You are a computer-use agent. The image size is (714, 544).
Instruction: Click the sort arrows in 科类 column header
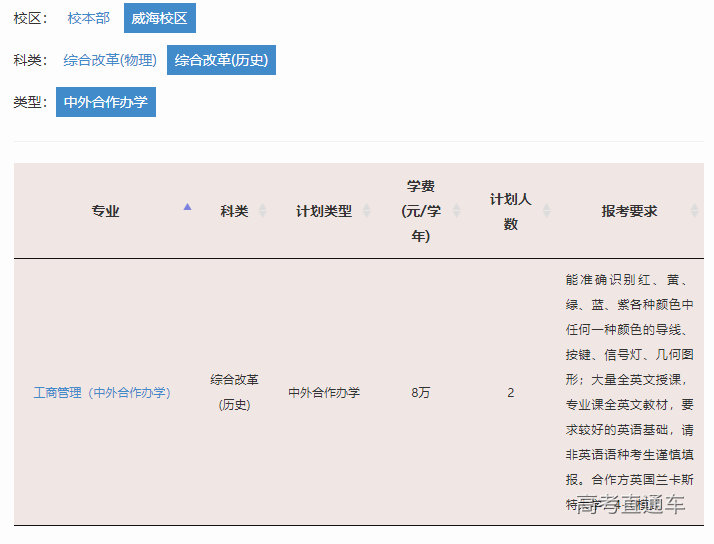262,211
